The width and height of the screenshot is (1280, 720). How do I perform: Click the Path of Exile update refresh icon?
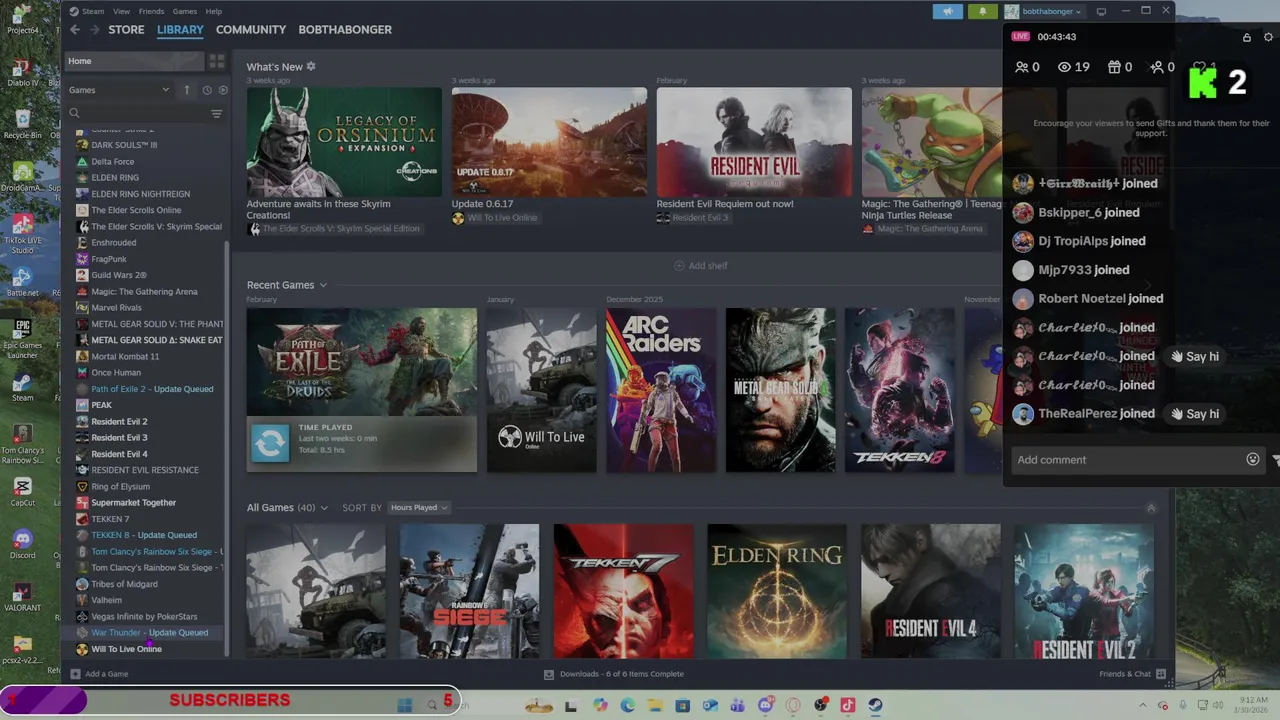(x=270, y=442)
